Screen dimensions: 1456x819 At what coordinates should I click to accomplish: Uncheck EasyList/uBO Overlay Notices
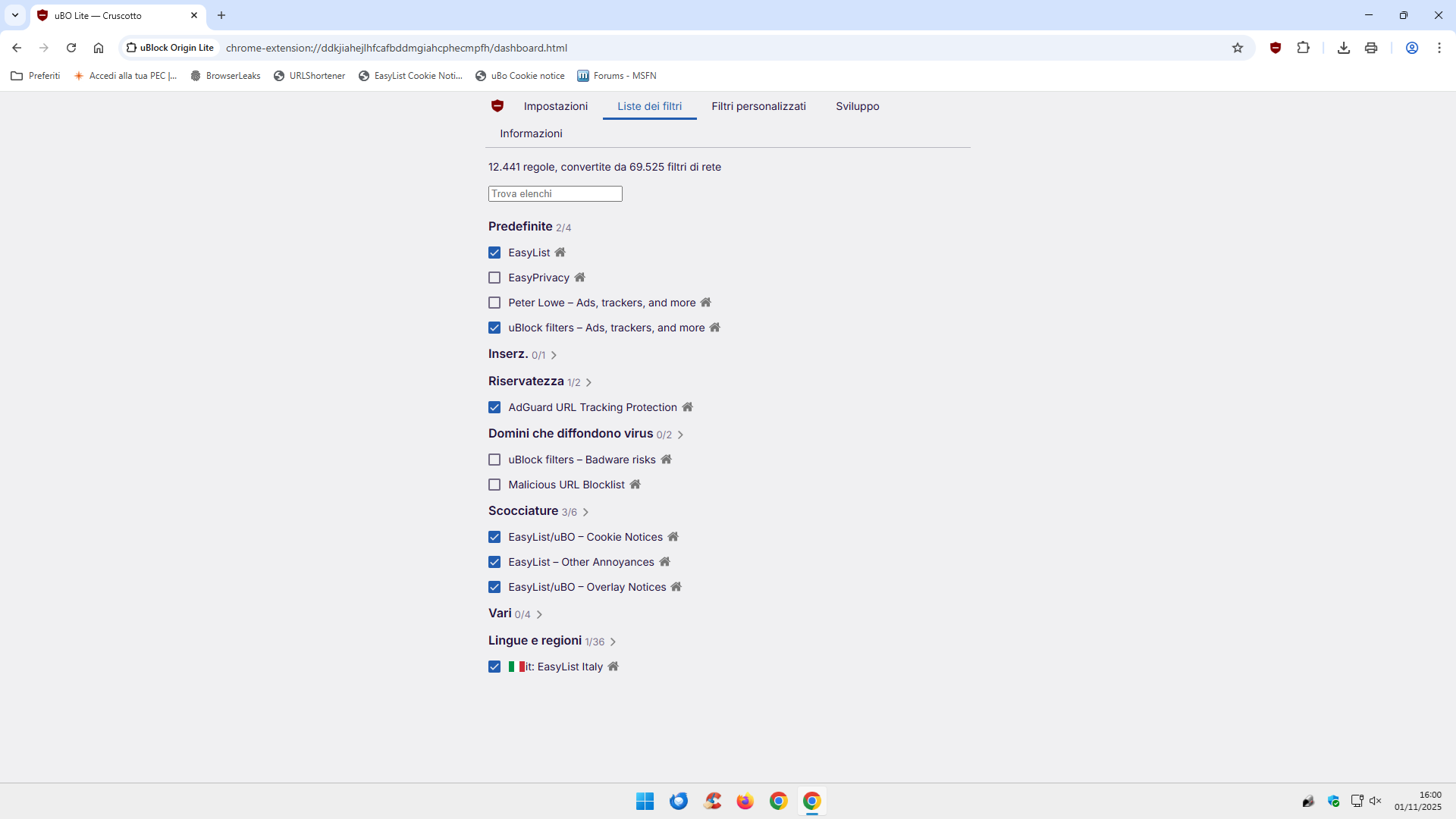[494, 587]
